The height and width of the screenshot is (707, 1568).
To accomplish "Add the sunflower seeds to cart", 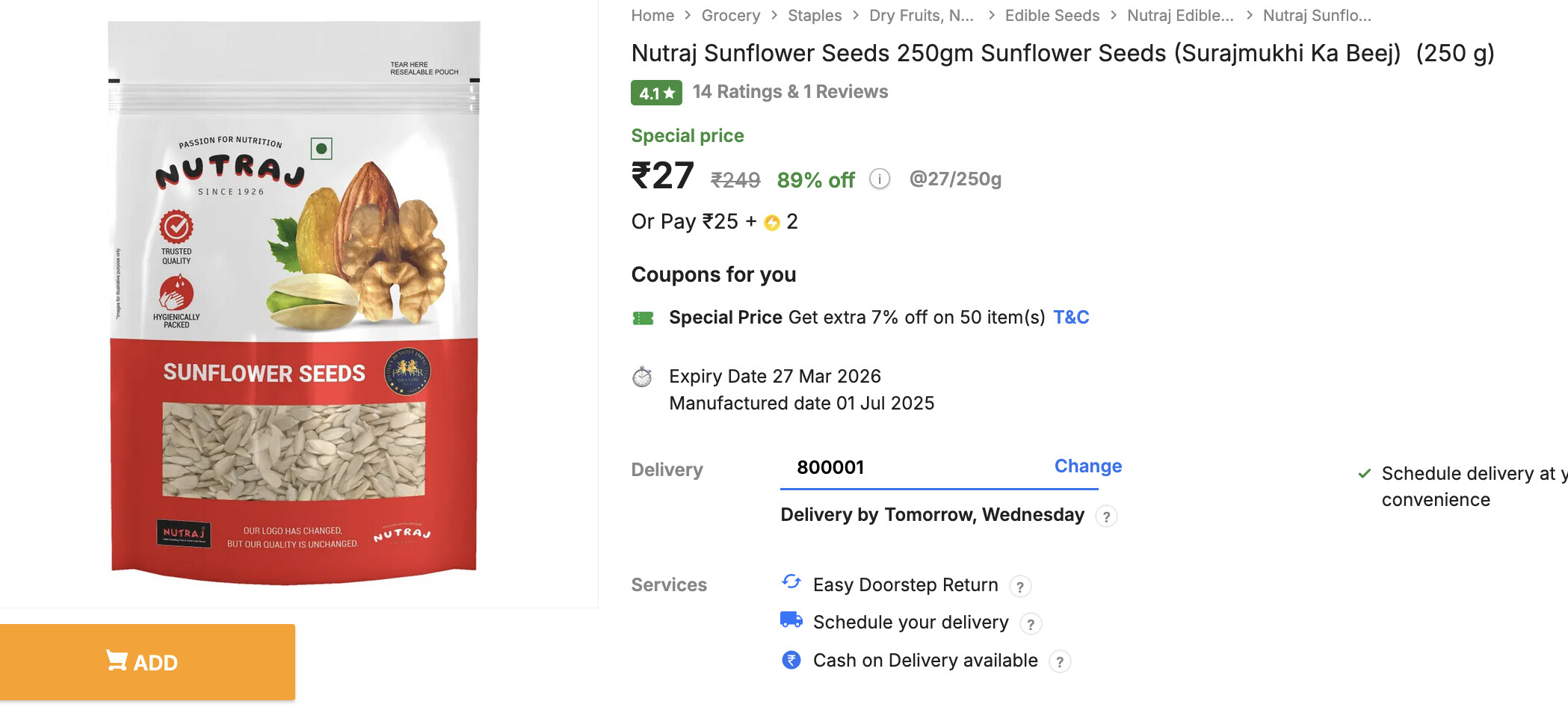I will (147, 662).
